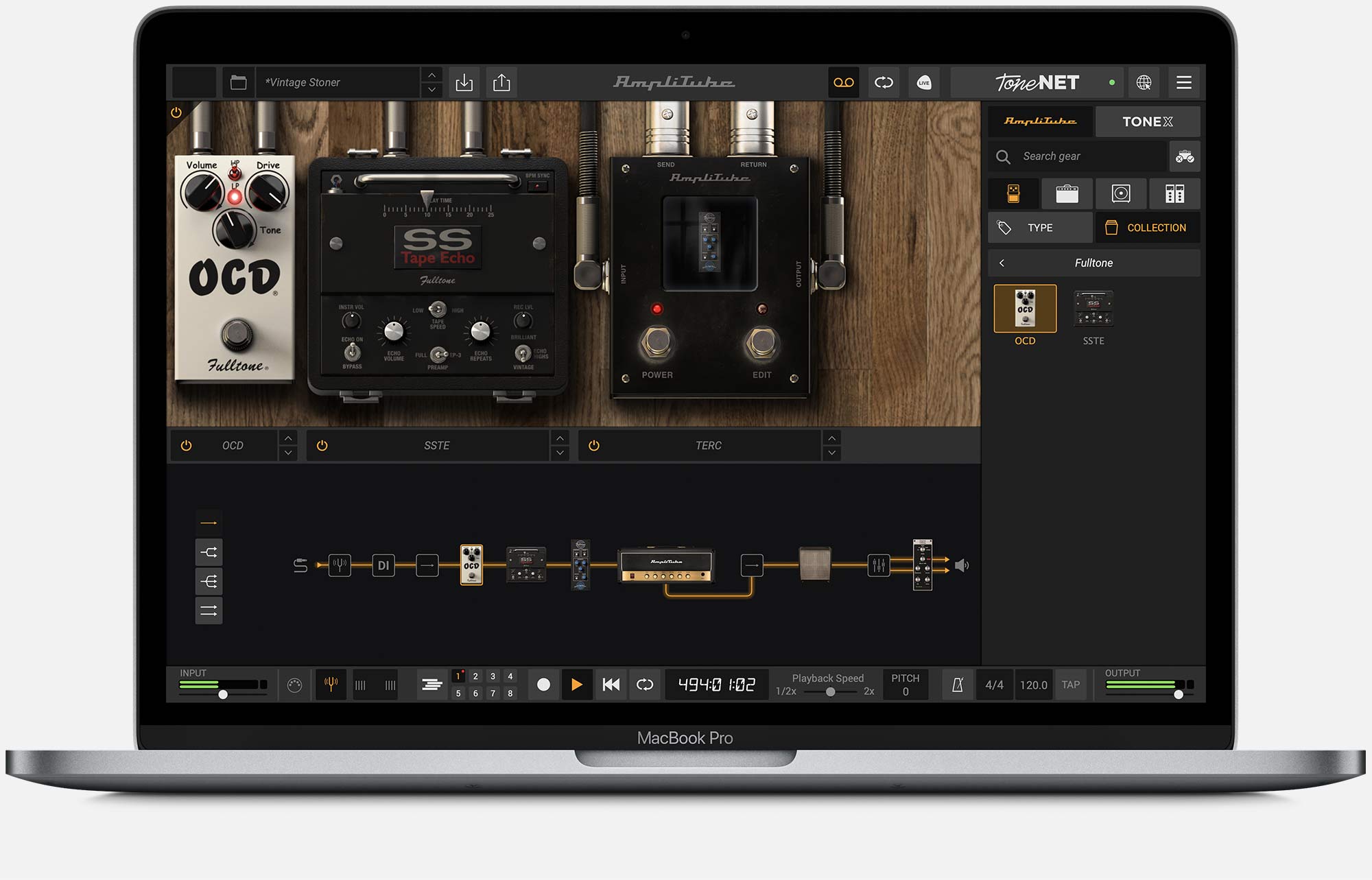Toggle the TERC slot power button
1372x880 pixels.
point(594,445)
